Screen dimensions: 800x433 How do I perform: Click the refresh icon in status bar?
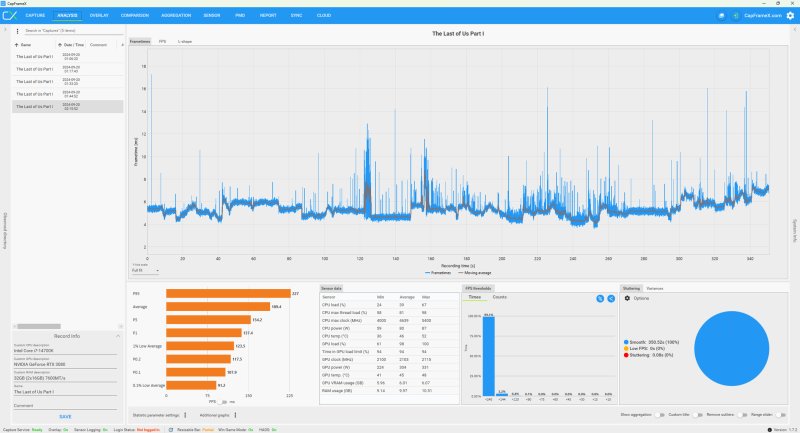click(x=171, y=430)
